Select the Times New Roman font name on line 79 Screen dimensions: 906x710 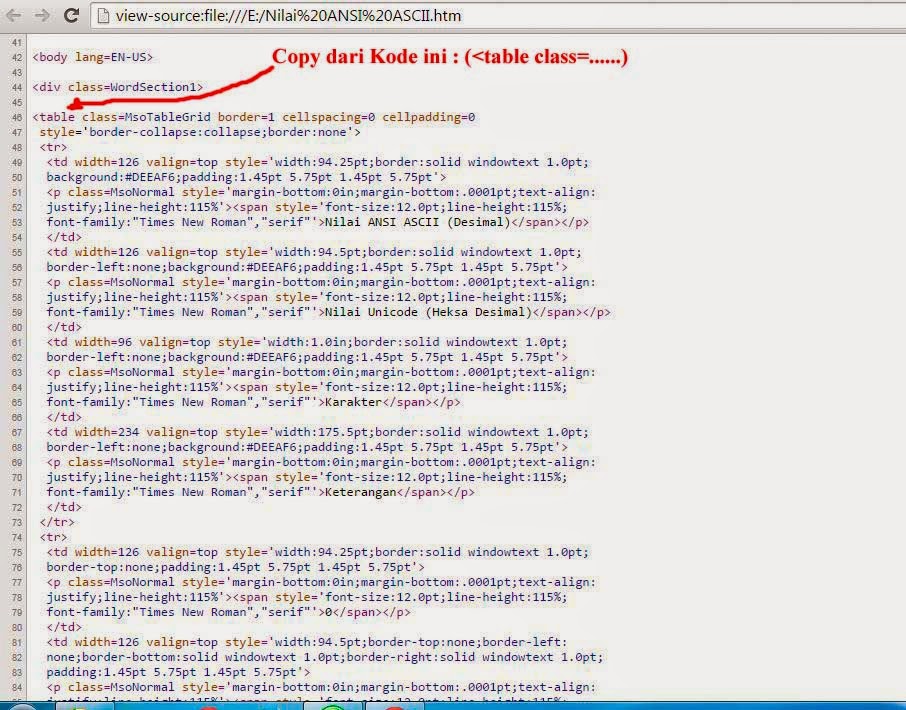pyautogui.click(x=184, y=612)
